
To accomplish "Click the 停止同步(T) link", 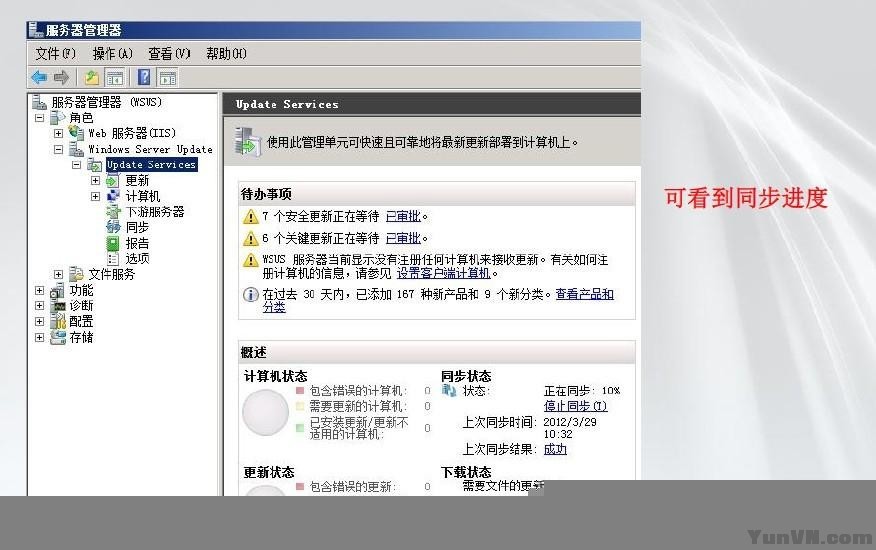I will [x=575, y=406].
